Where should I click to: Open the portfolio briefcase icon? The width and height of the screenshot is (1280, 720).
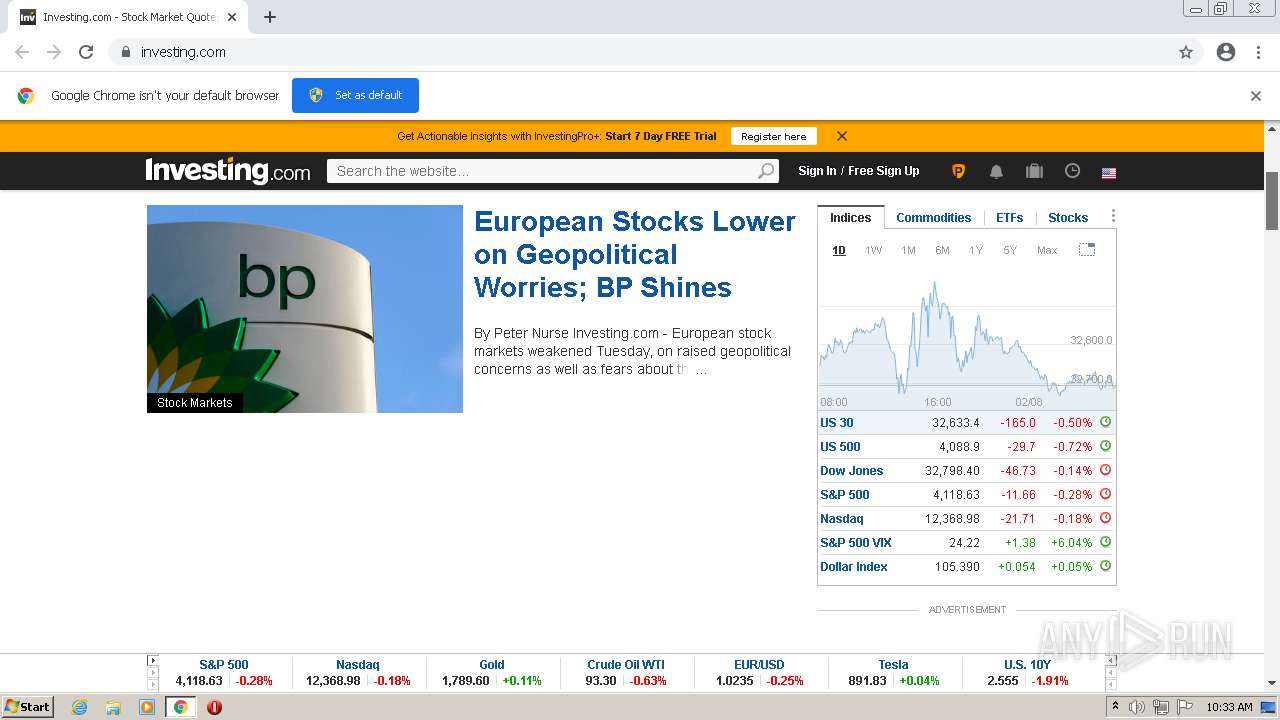[x=1035, y=171]
